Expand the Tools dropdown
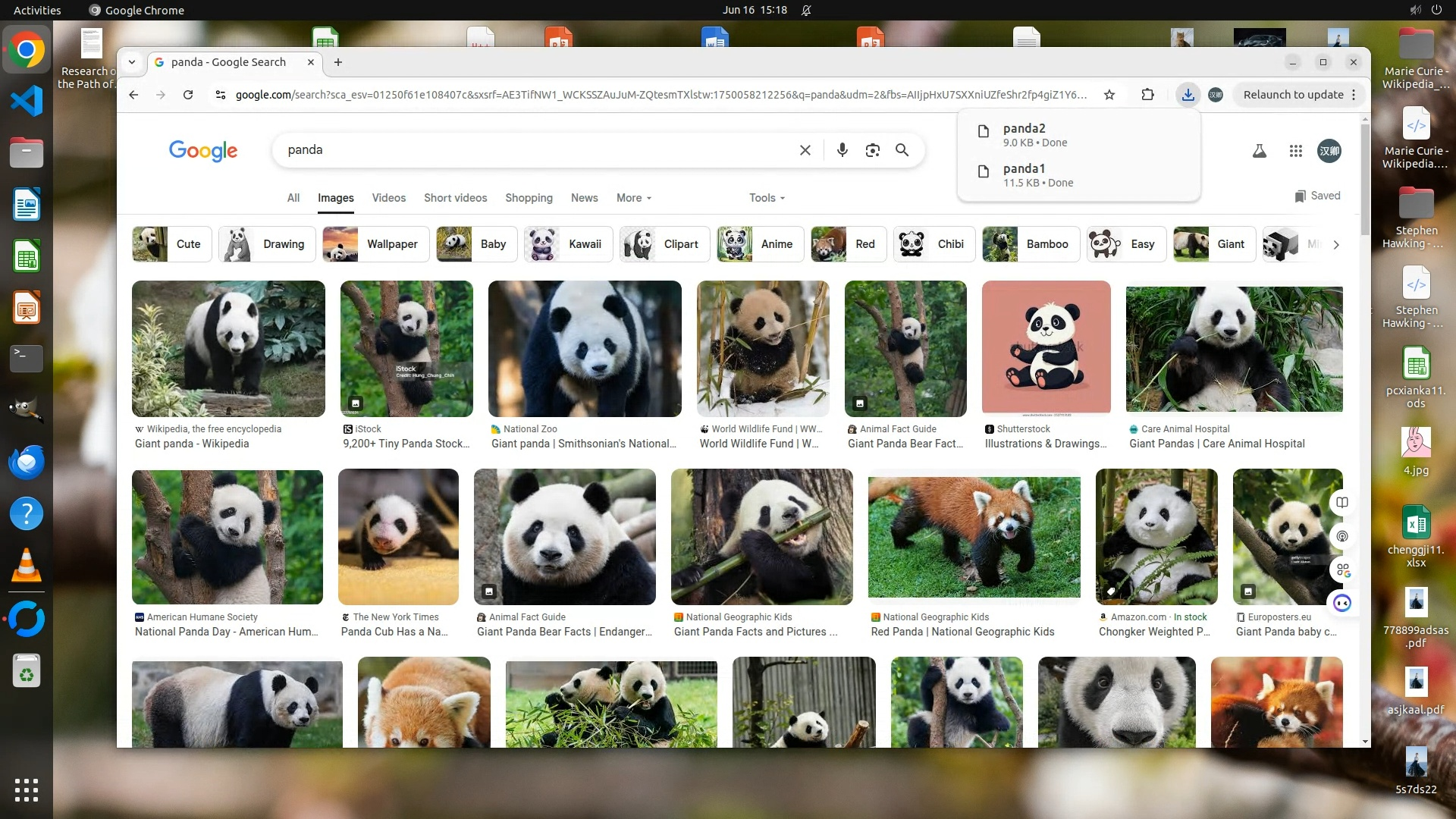This screenshot has width=1456, height=819. (x=767, y=198)
